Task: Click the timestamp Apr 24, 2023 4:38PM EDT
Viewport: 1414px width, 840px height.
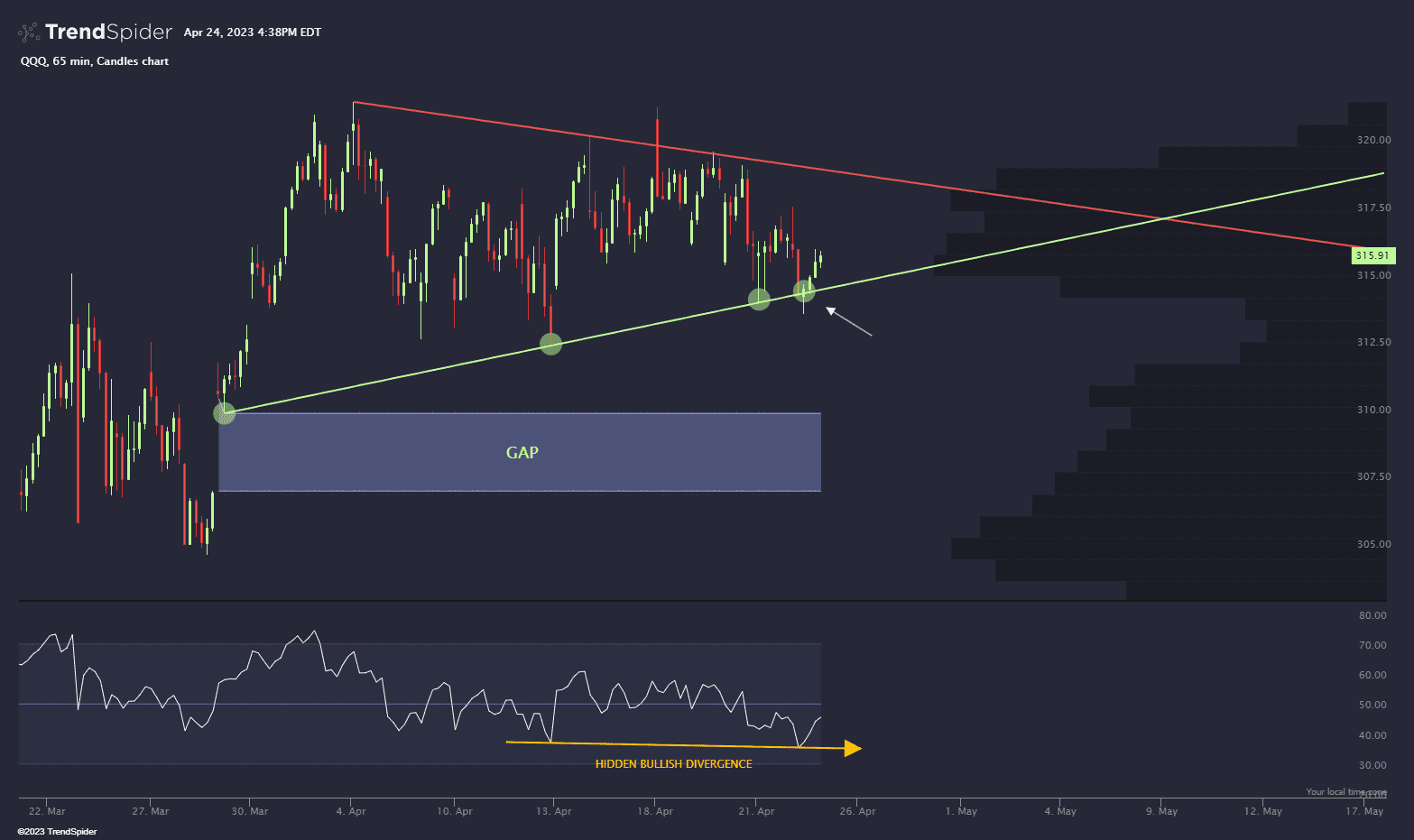Action: click(252, 32)
